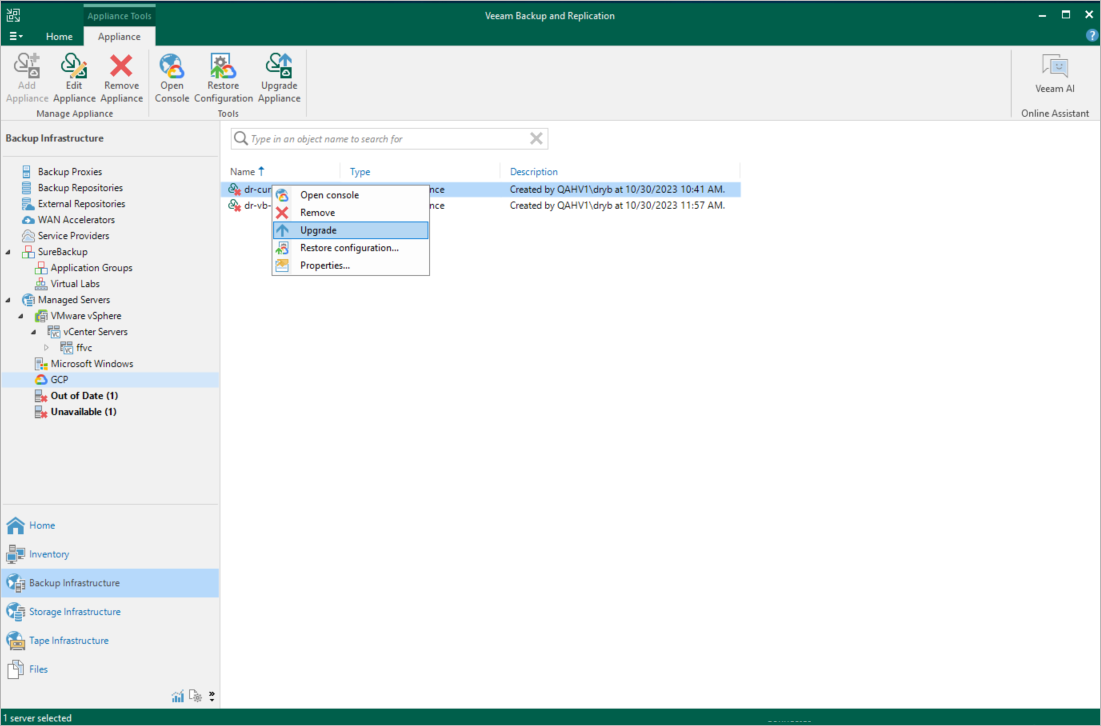Select the SureBackup tree node
Image resolution: width=1101 pixels, height=726 pixels.
click(62, 251)
